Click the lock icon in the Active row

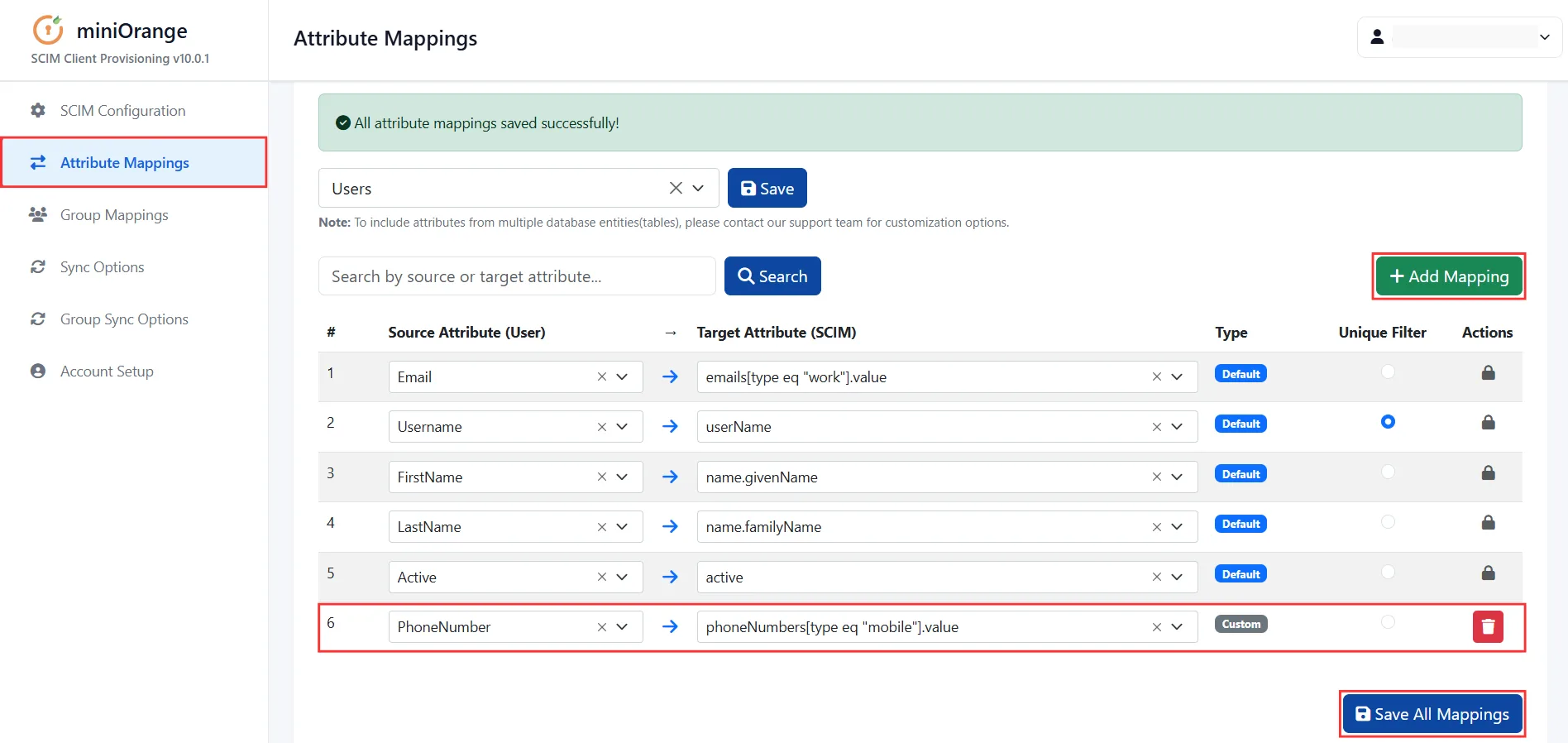click(1488, 573)
